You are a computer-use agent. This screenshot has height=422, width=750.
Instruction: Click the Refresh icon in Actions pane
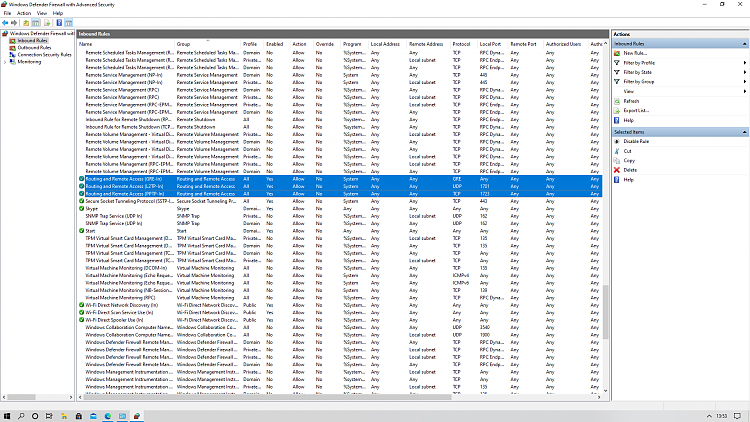617,101
